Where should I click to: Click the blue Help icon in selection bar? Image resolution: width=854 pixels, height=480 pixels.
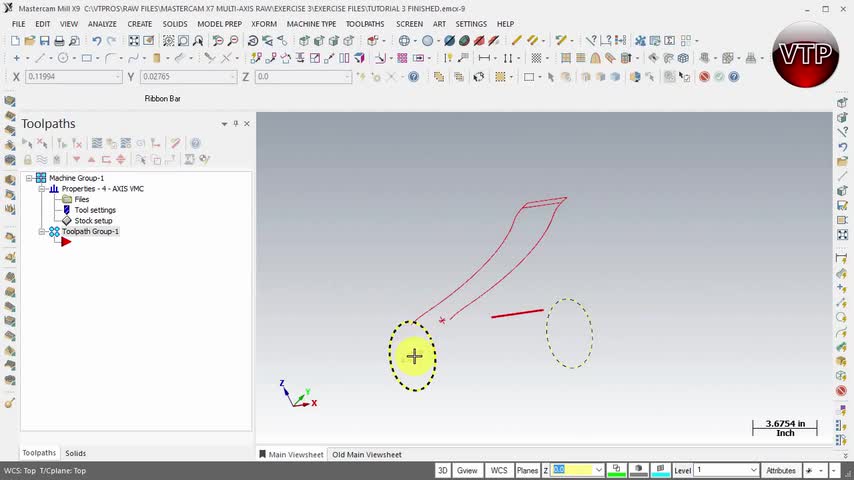(x=734, y=77)
